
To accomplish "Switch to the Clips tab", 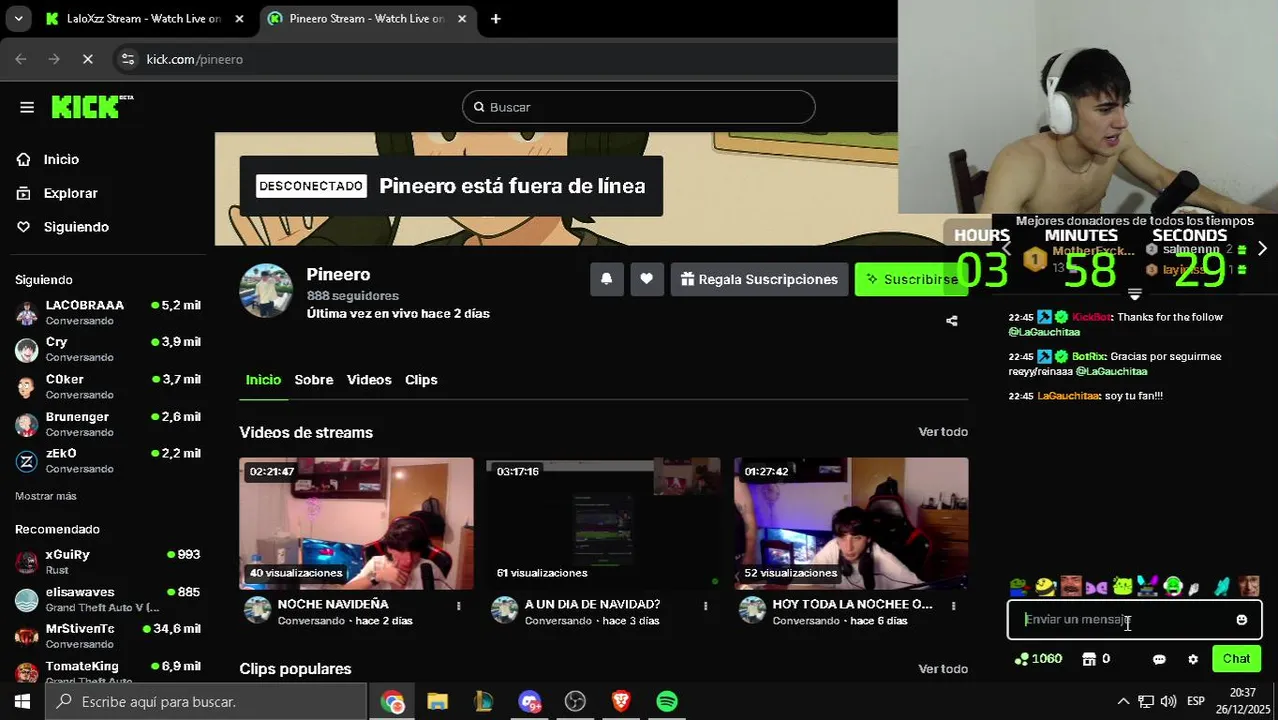I will coord(421,380).
